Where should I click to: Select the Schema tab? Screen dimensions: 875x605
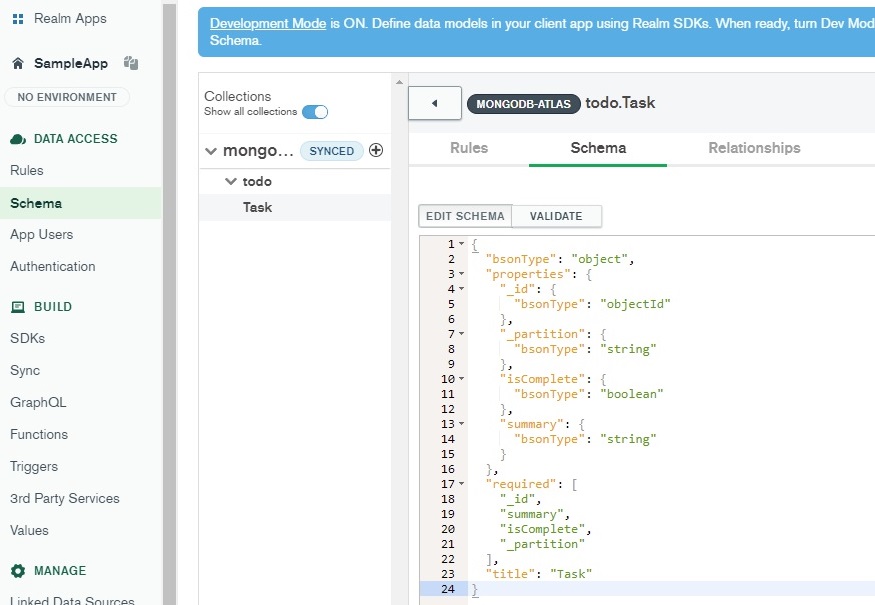(x=598, y=148)
